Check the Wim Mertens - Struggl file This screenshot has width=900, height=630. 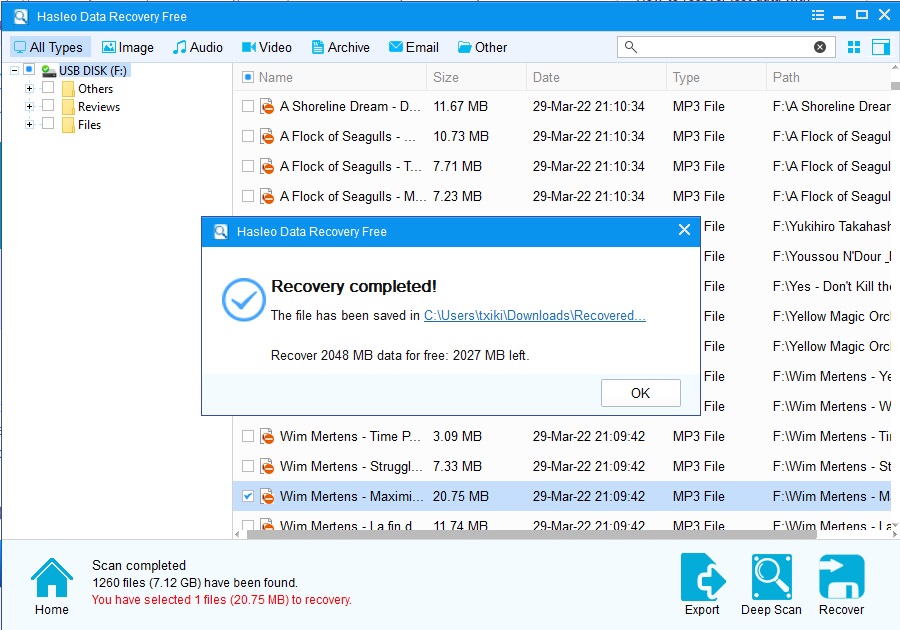click(x=248, y=466)
